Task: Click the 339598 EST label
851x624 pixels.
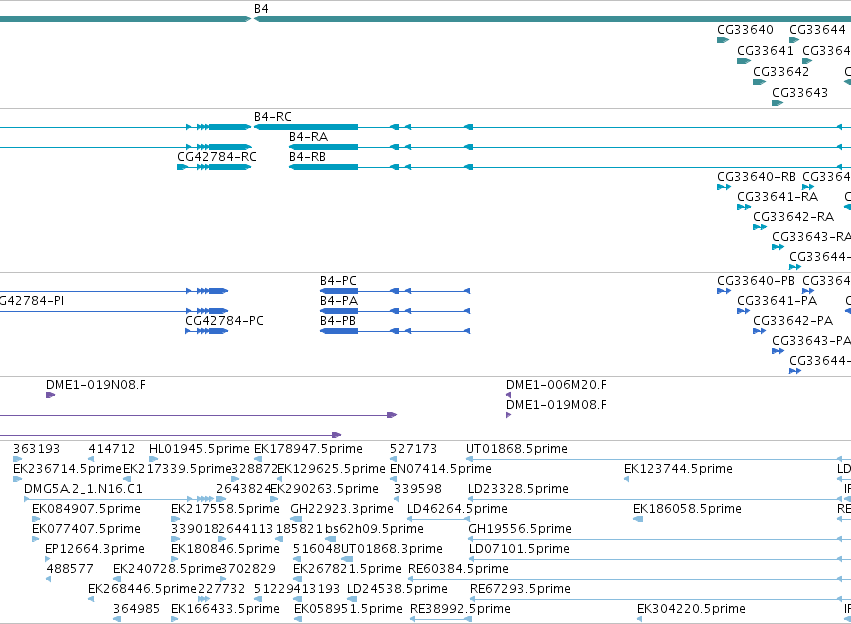Action: (418, 490)
